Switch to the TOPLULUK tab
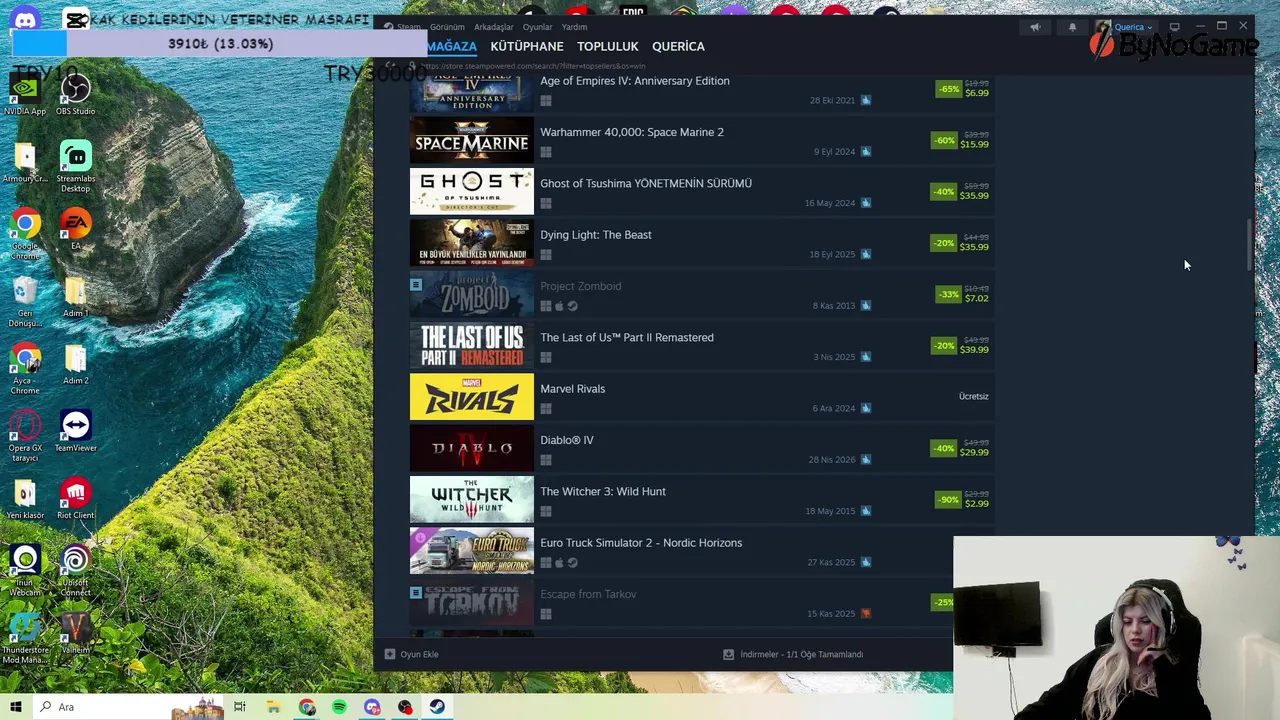This screenshot has width=1280, height=720. click(x=607, y=46)
